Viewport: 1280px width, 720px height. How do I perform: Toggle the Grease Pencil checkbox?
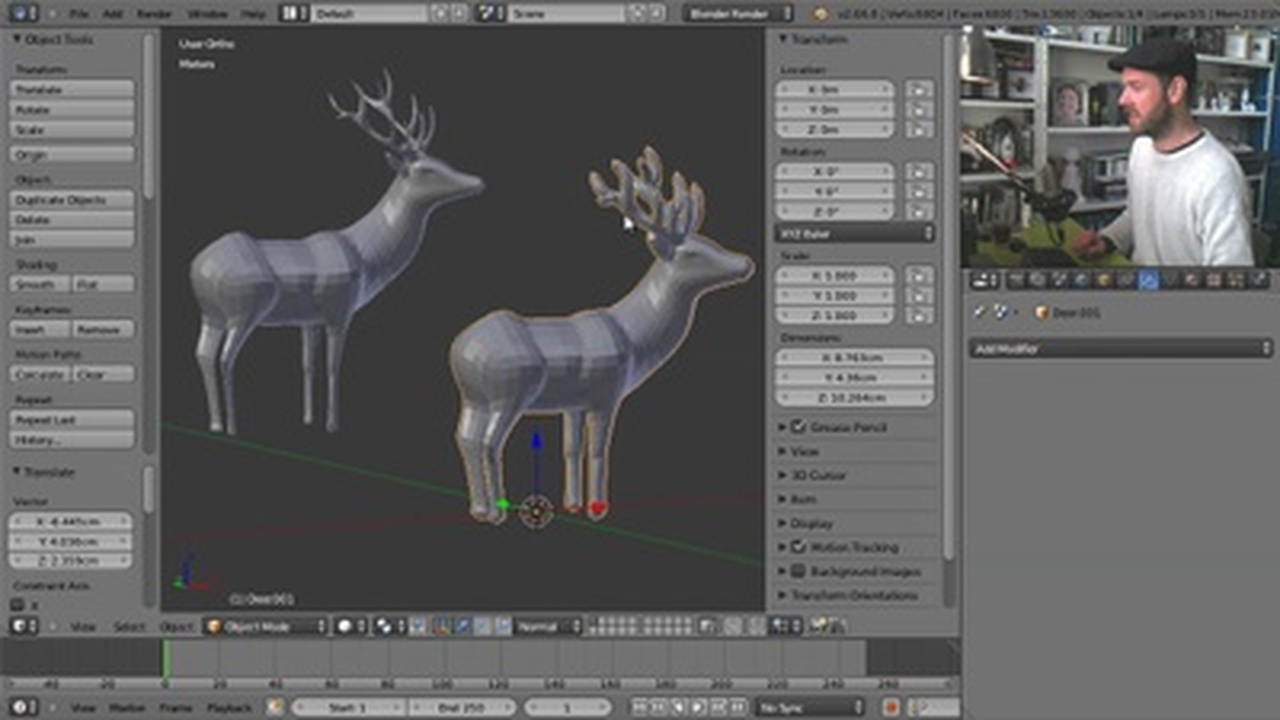click(798, 427)
